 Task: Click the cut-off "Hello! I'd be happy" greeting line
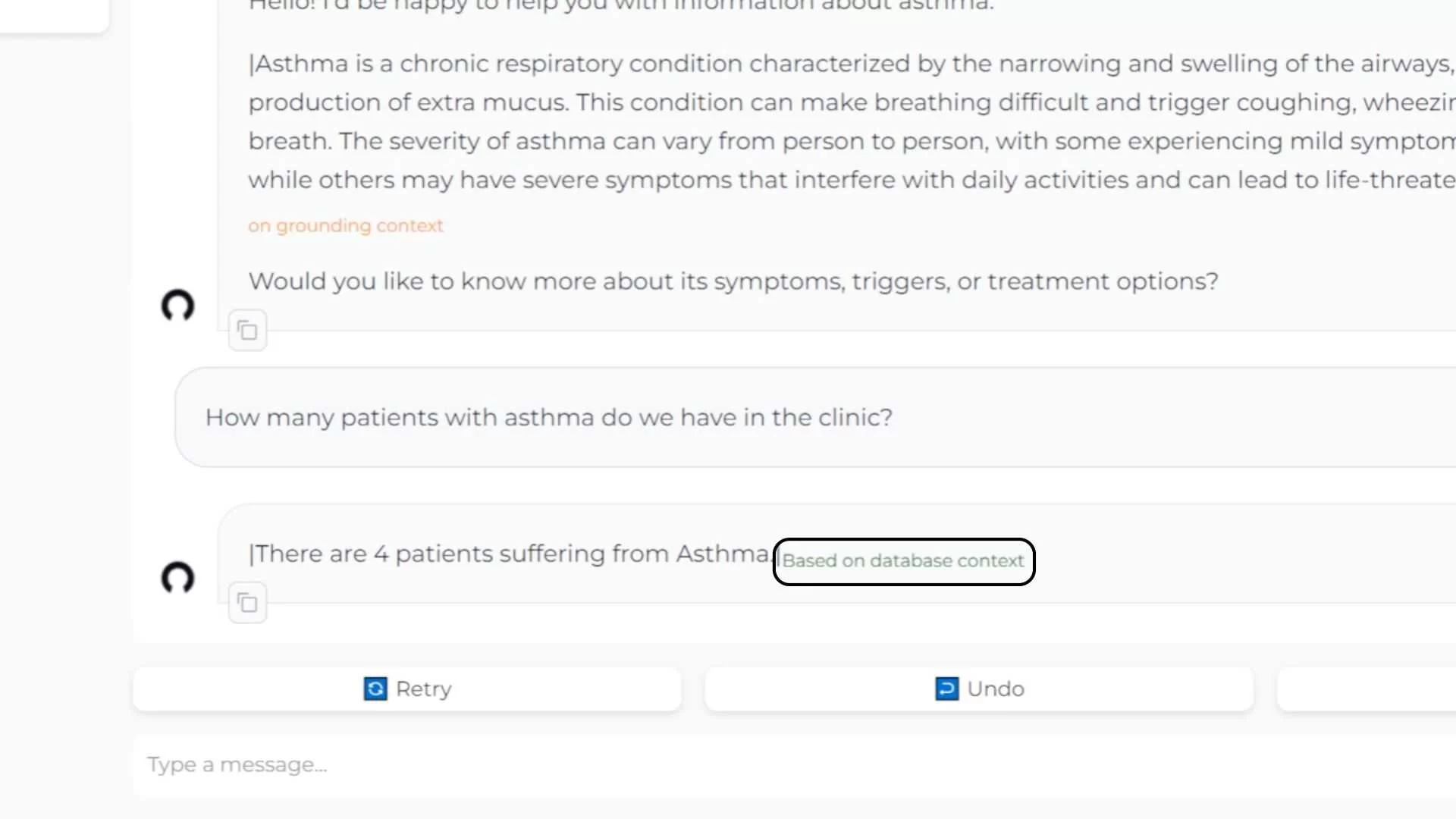click(x=620, y=6)
